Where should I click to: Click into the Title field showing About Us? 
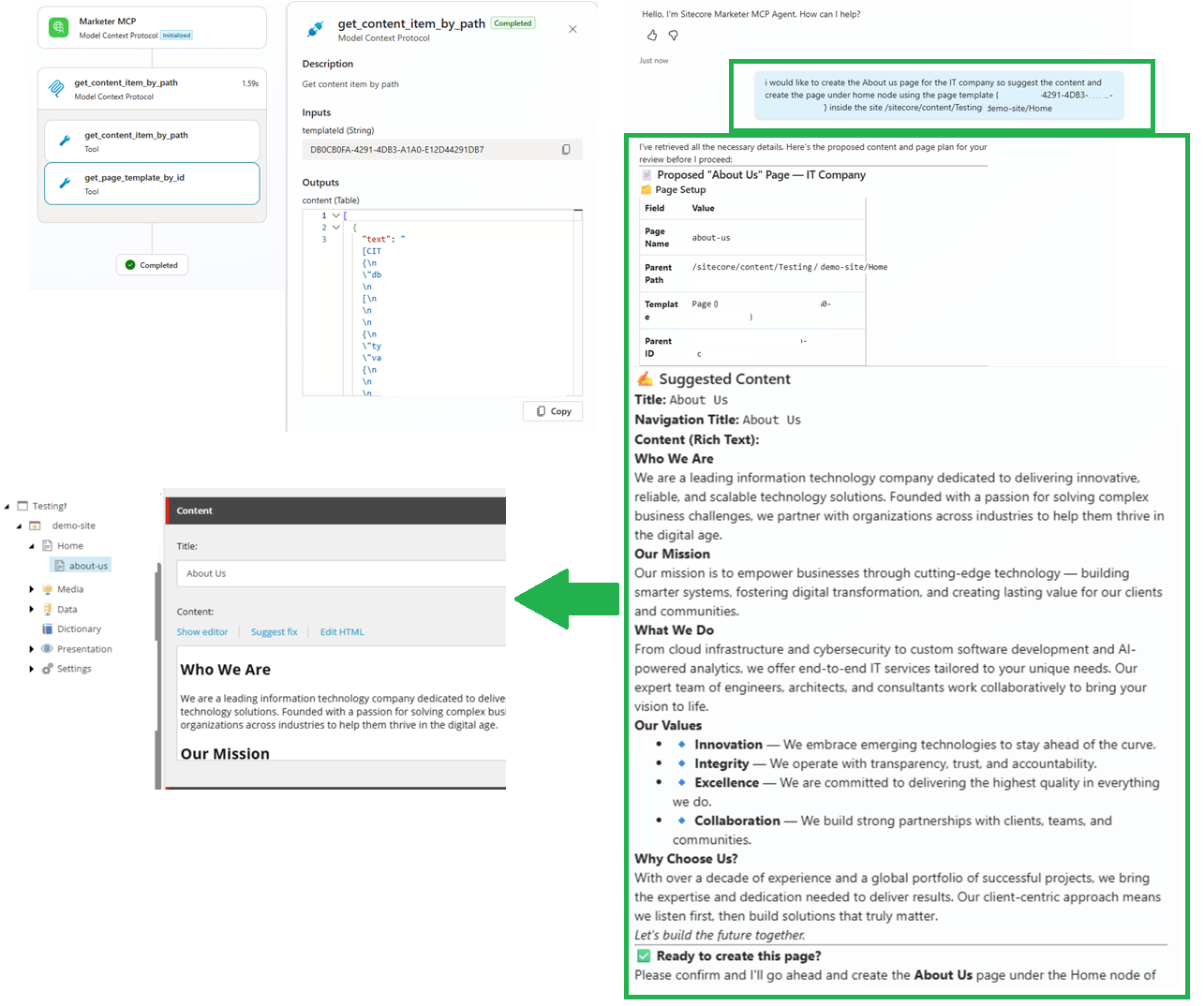[341, 573]
